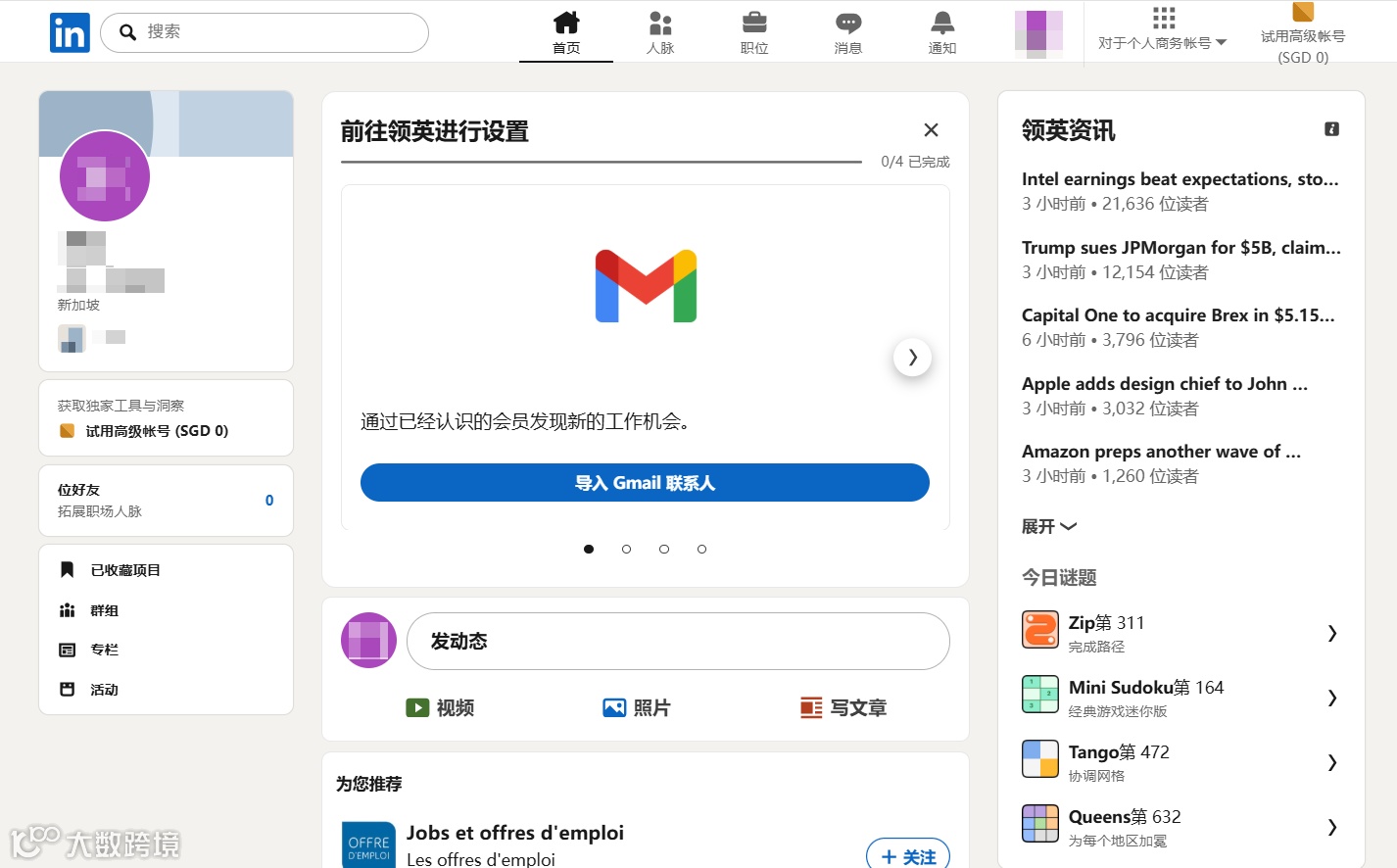Click the premium gold icon in top navbar

[x=1303, y=12]
